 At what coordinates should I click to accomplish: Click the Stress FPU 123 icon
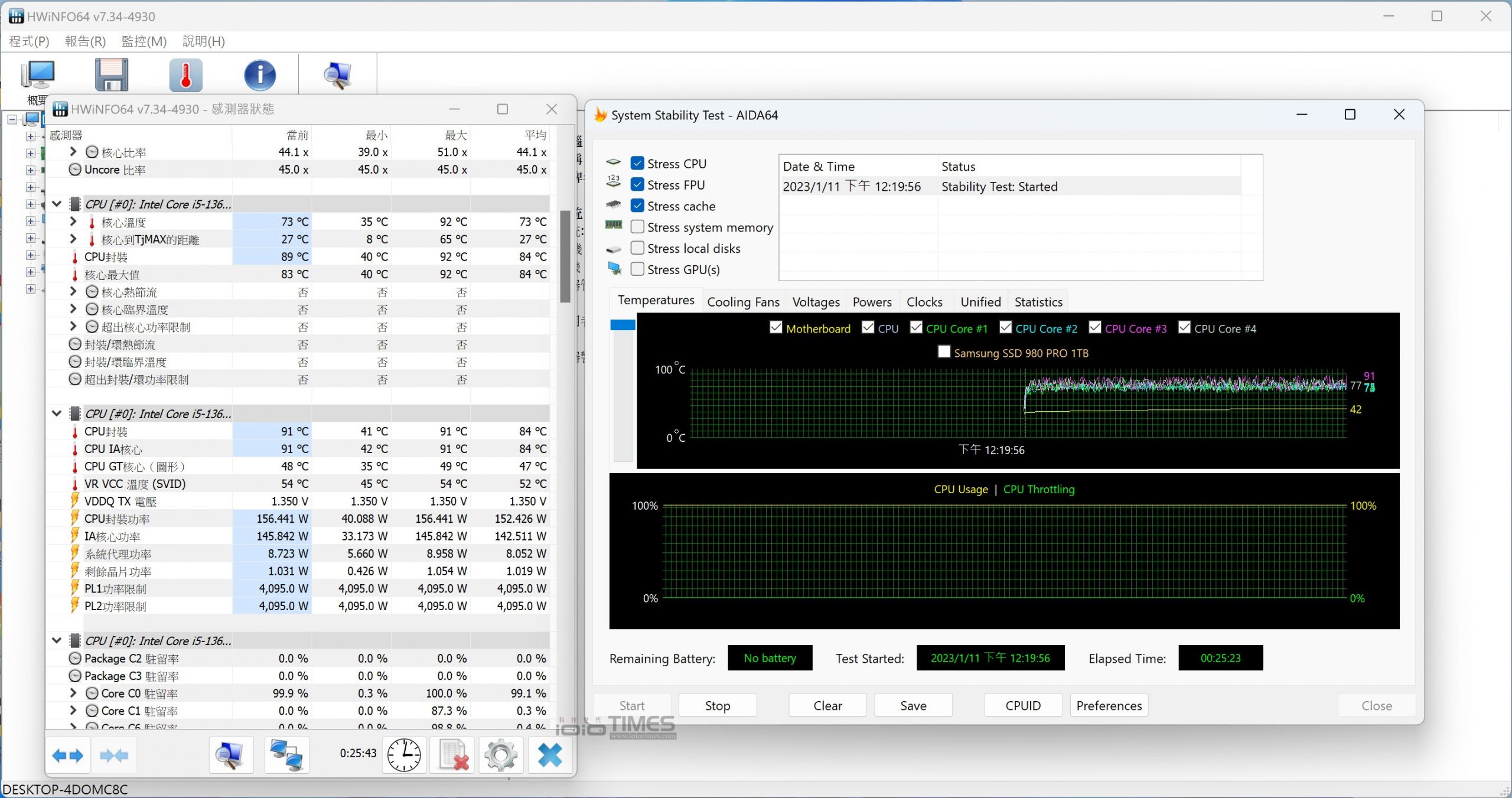[614, 181]
